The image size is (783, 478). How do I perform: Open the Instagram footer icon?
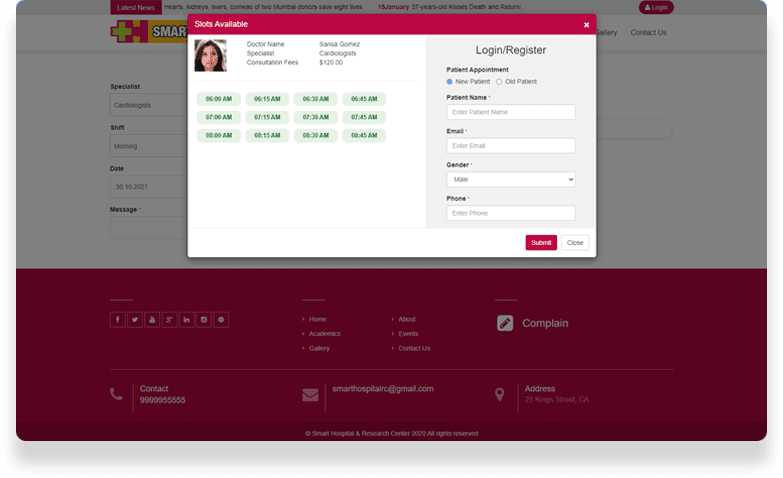204,320
